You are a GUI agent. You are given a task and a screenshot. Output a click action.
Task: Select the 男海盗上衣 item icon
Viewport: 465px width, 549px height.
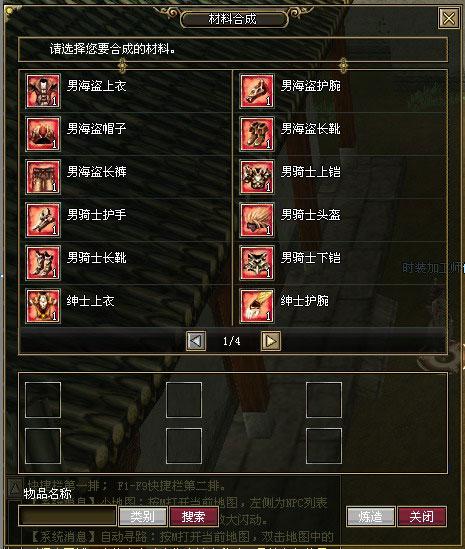[43, 91]
